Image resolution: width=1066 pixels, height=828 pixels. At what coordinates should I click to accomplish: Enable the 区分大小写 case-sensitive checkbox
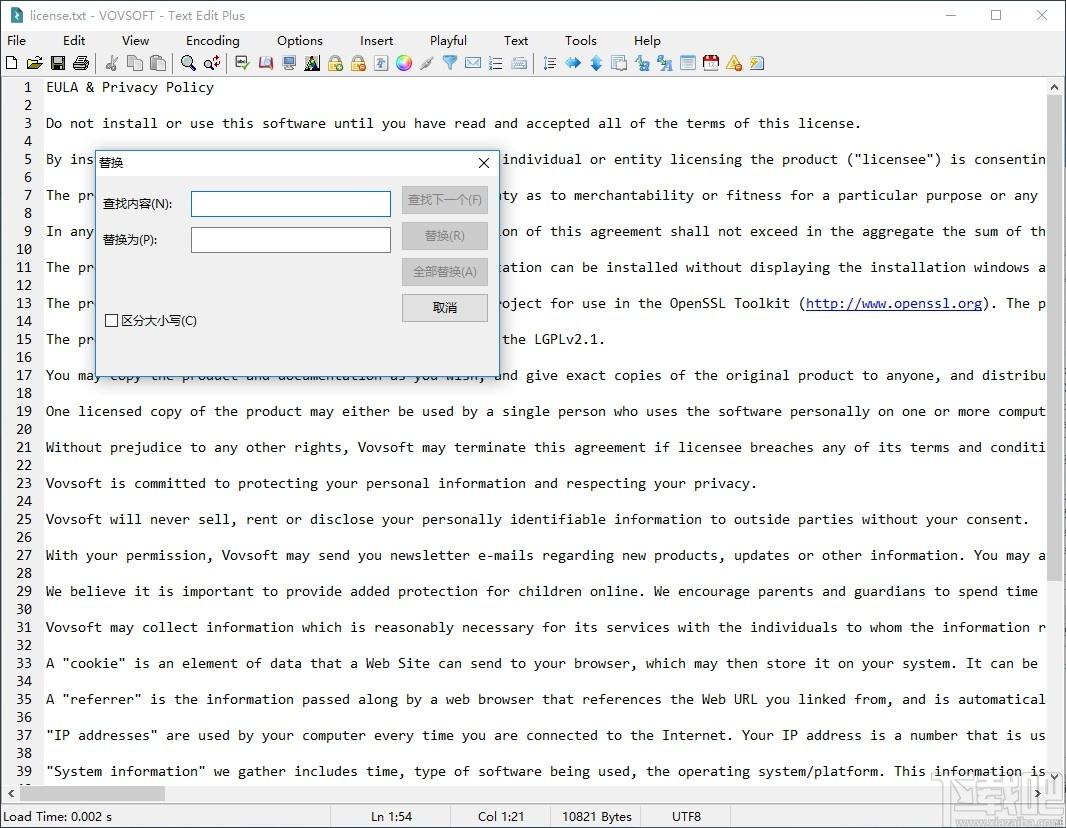click(112, 321)
